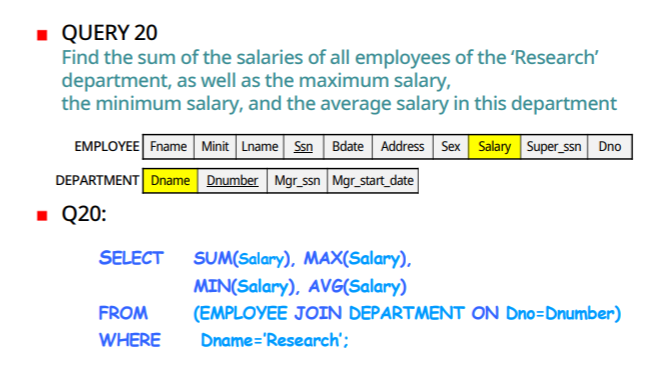
Task: Select the Mgr_ssn column cell
Action: pyautogui.click(x=297, y=181)
